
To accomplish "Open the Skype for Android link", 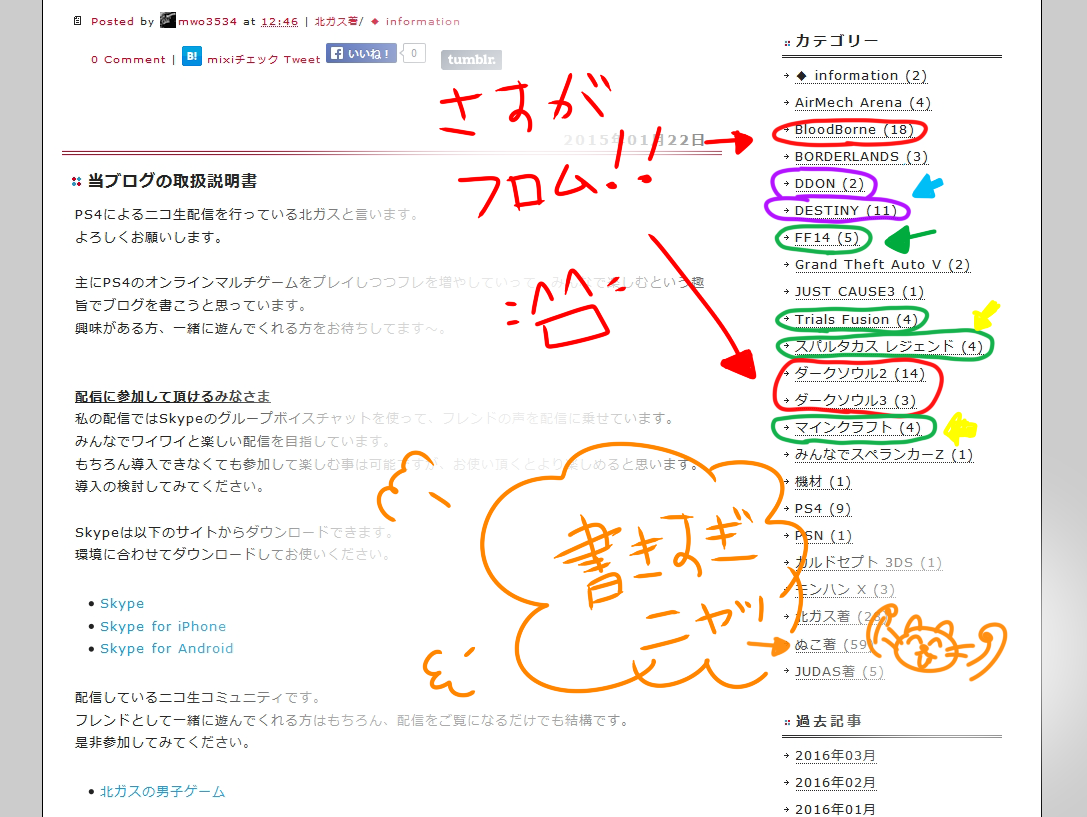I will pos(166,649).
